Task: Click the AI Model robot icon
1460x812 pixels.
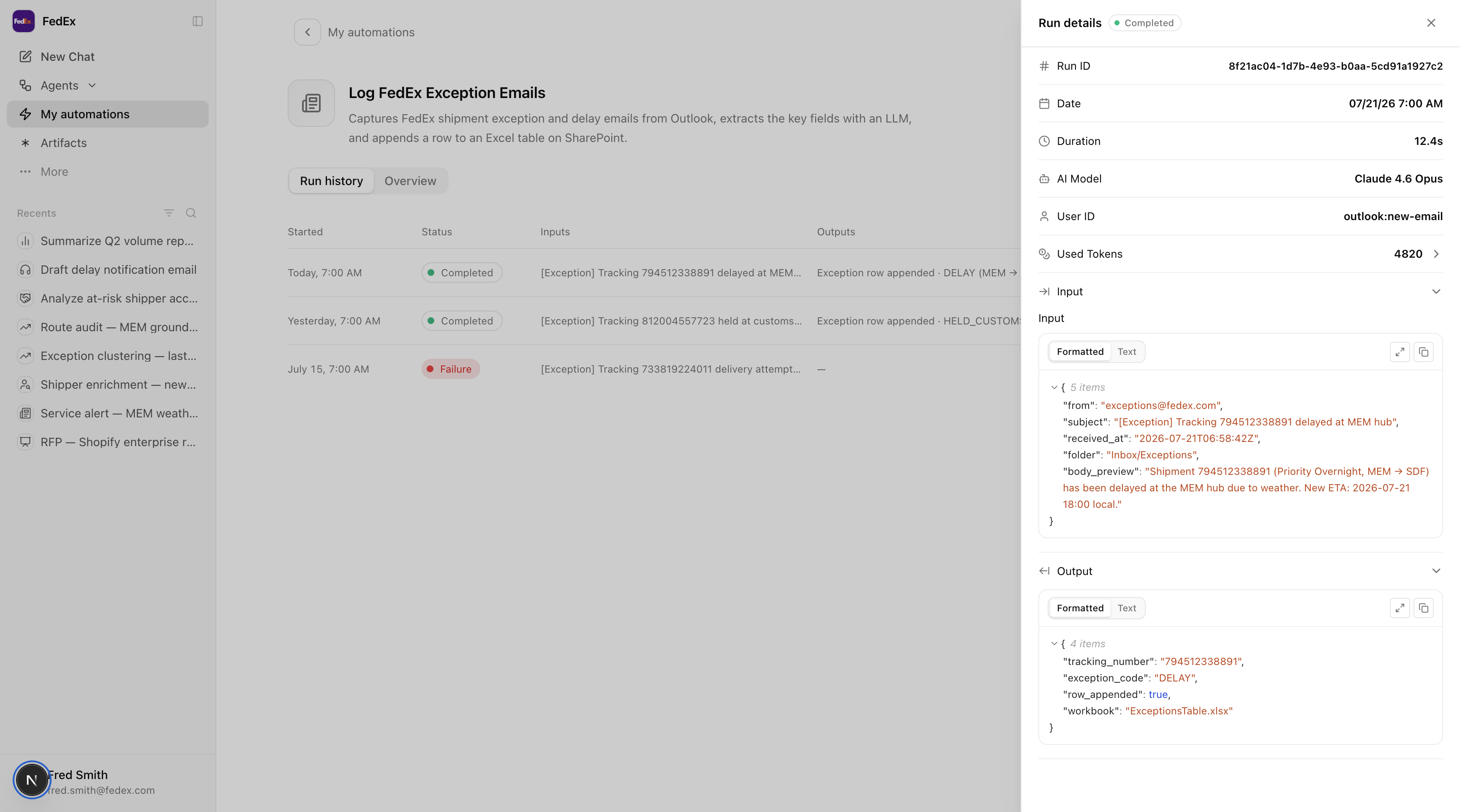Action: point(1044,179)
